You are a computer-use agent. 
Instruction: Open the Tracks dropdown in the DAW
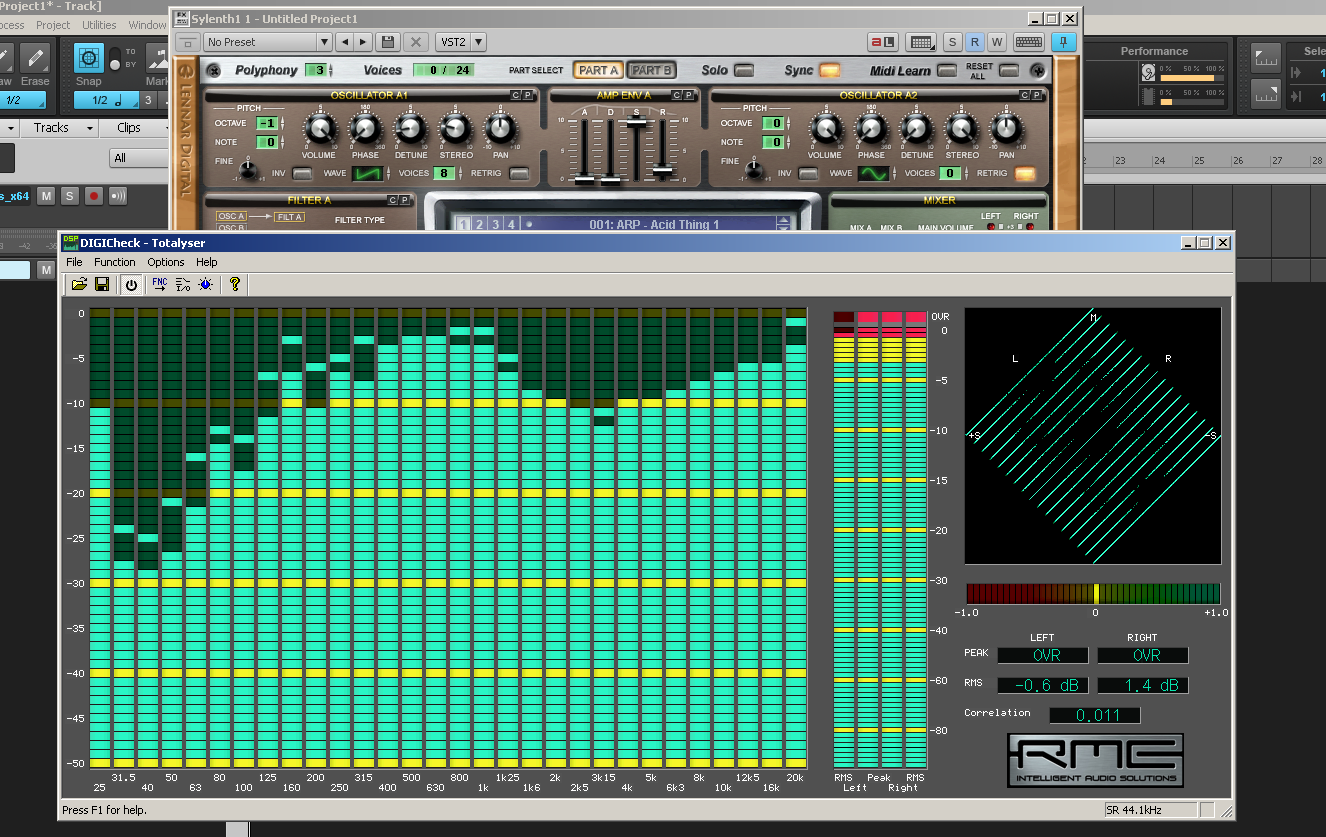click(58, 128)
